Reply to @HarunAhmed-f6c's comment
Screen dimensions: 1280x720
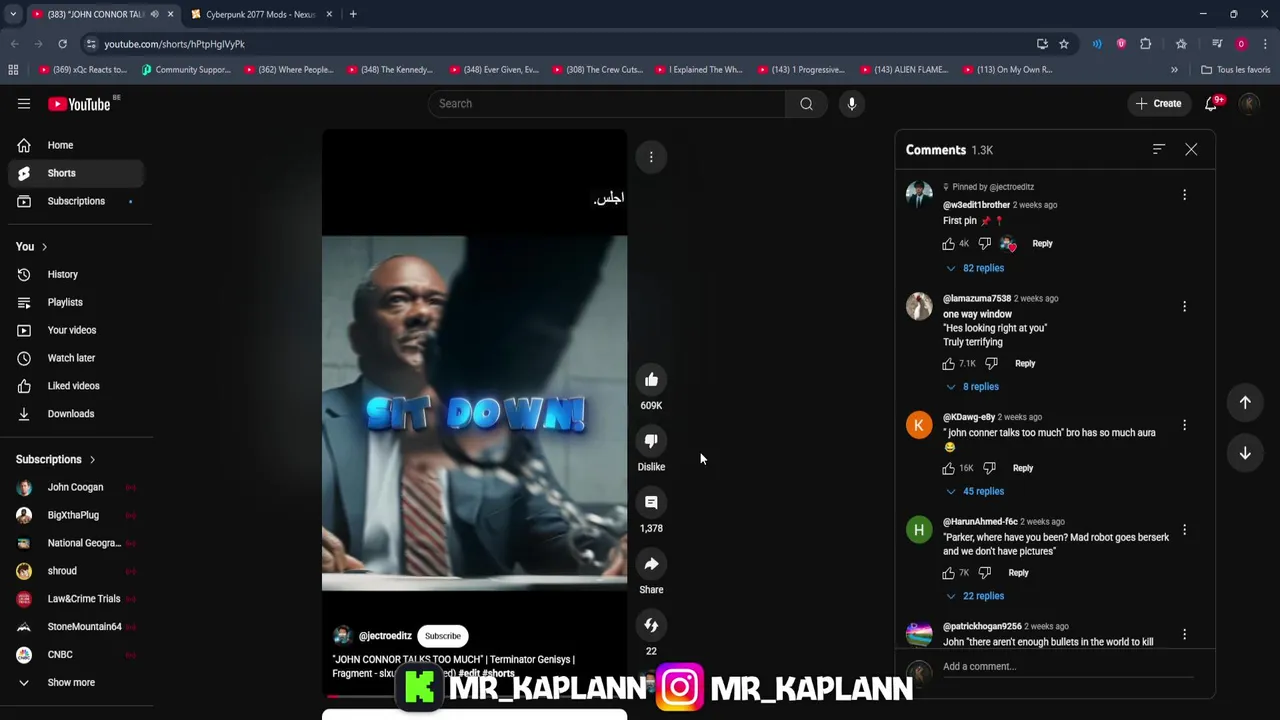1018,573
